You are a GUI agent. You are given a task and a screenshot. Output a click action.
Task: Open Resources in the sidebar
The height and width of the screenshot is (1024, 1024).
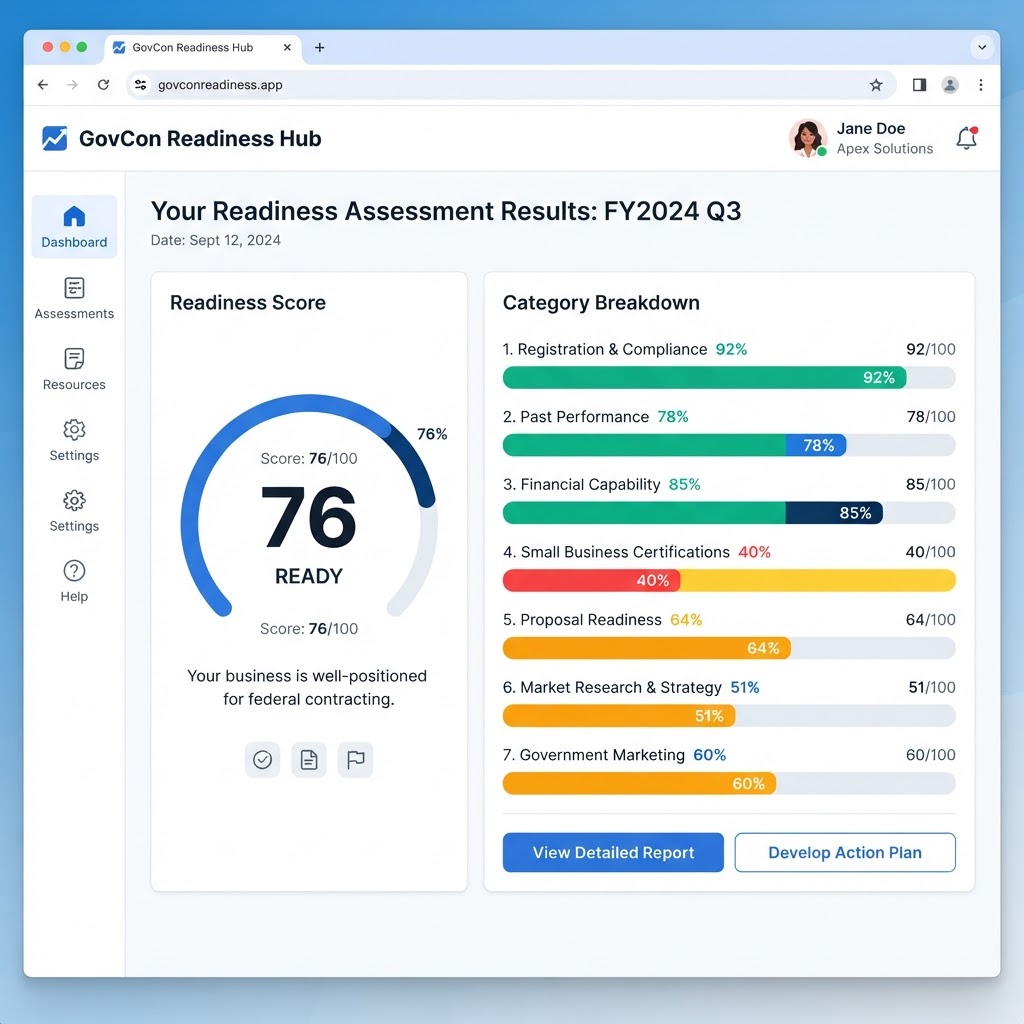[x=74, y=369]
